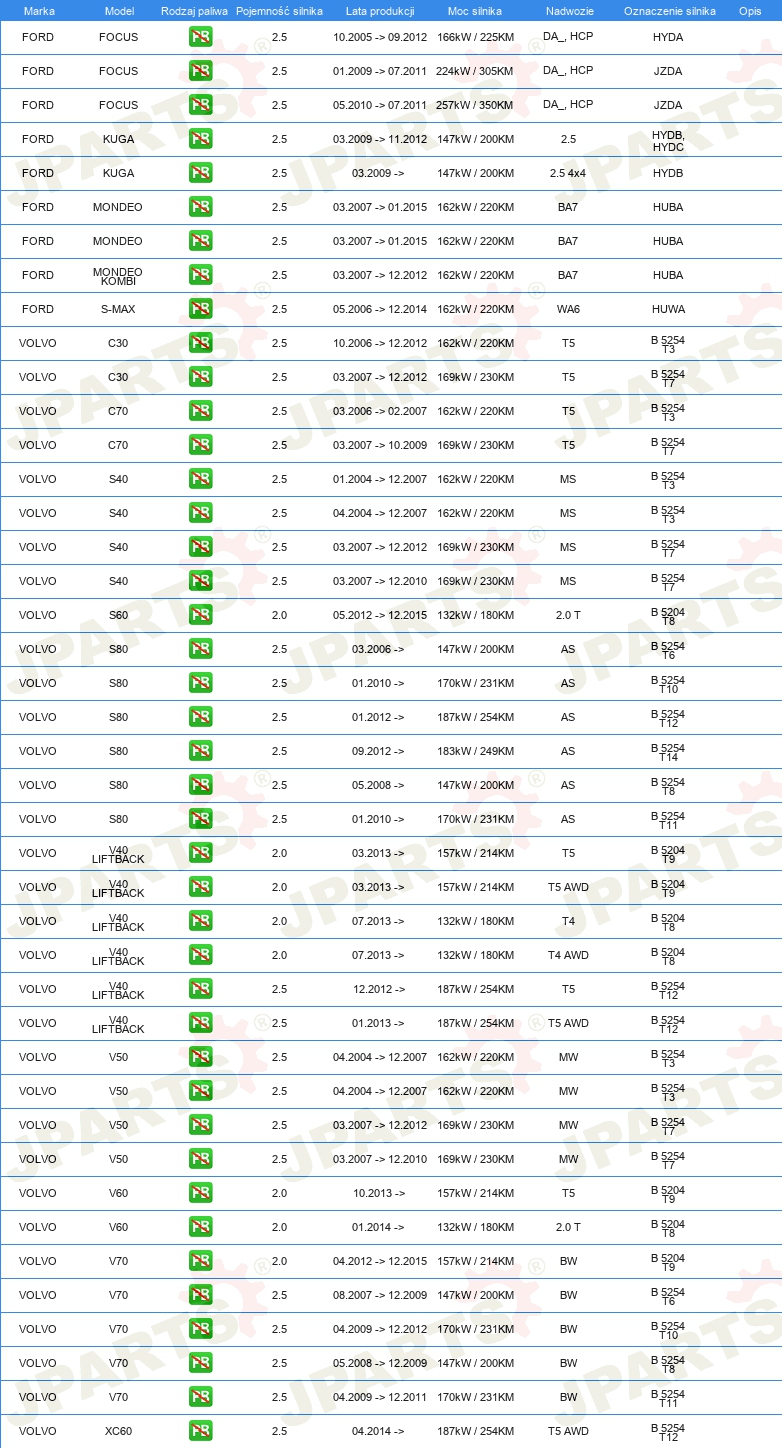Click the Oznaczenie silnika column header
The height and width of the screenshot is (1448, 782).
pyautogui.click(x=669, y=11)
